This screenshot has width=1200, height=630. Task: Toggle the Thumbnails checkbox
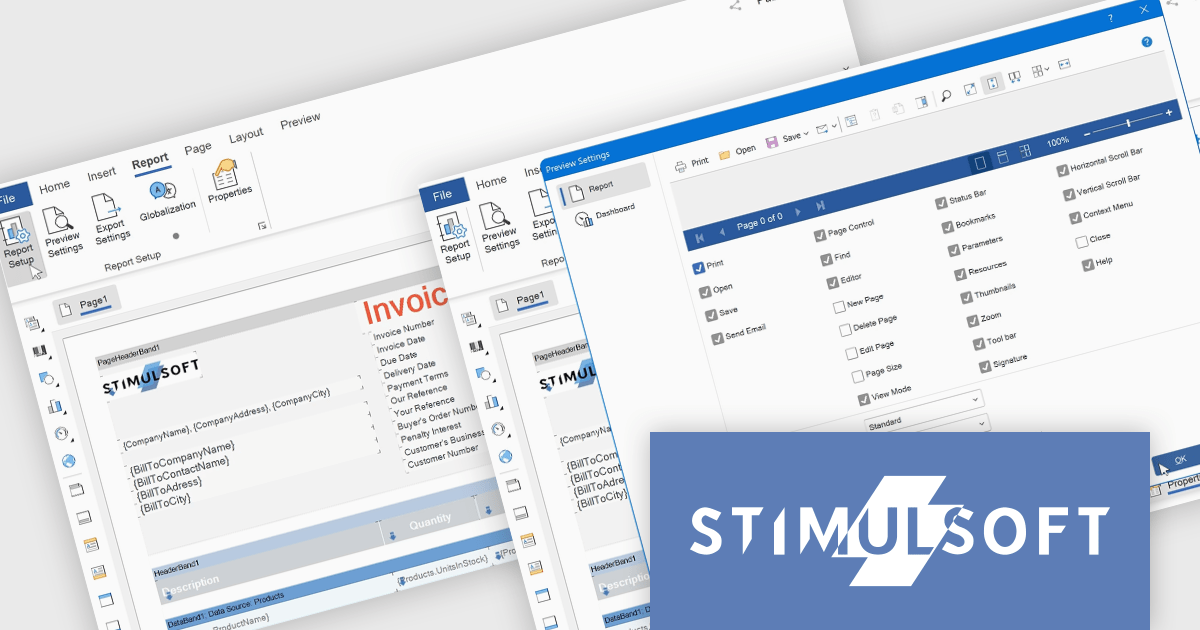point(966,297)
